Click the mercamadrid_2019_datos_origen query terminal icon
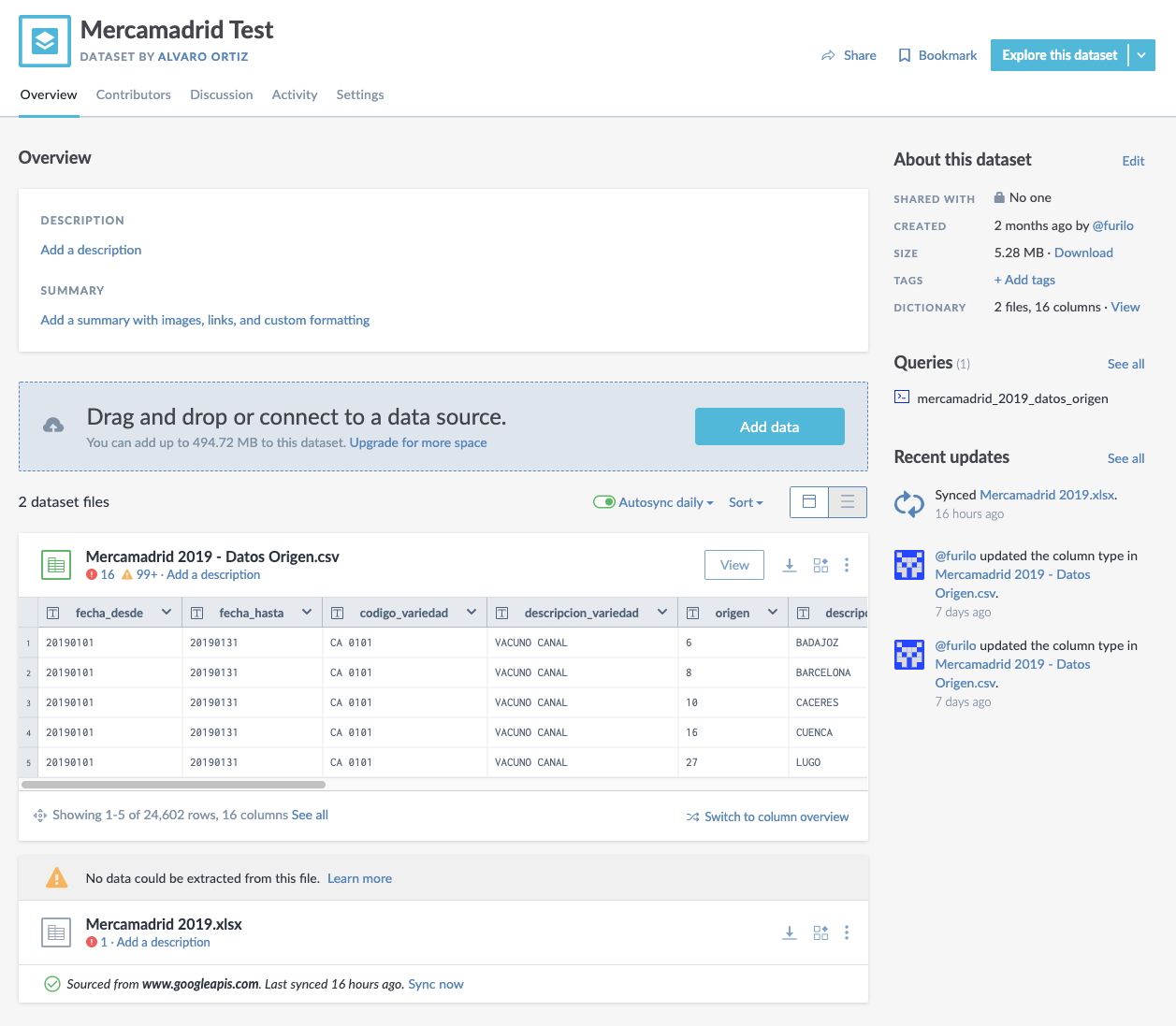Viewport: 1176px width, 1026px height. click(x=902, y=397)
